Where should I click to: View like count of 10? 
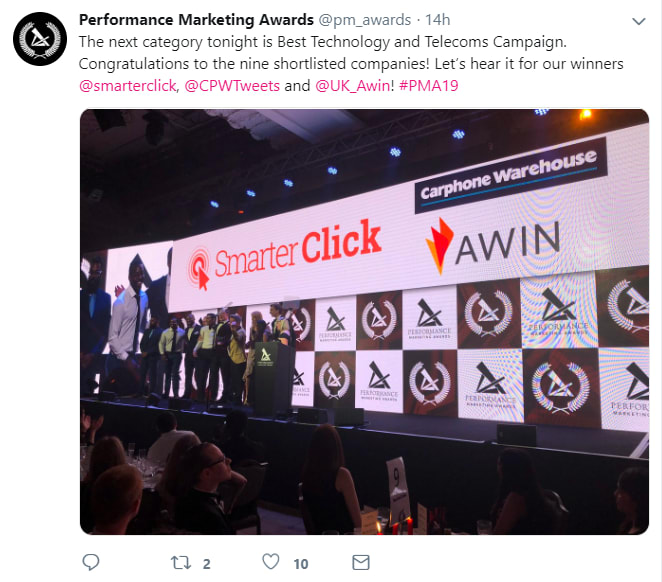pyautogui.click(x=301, y=564)
